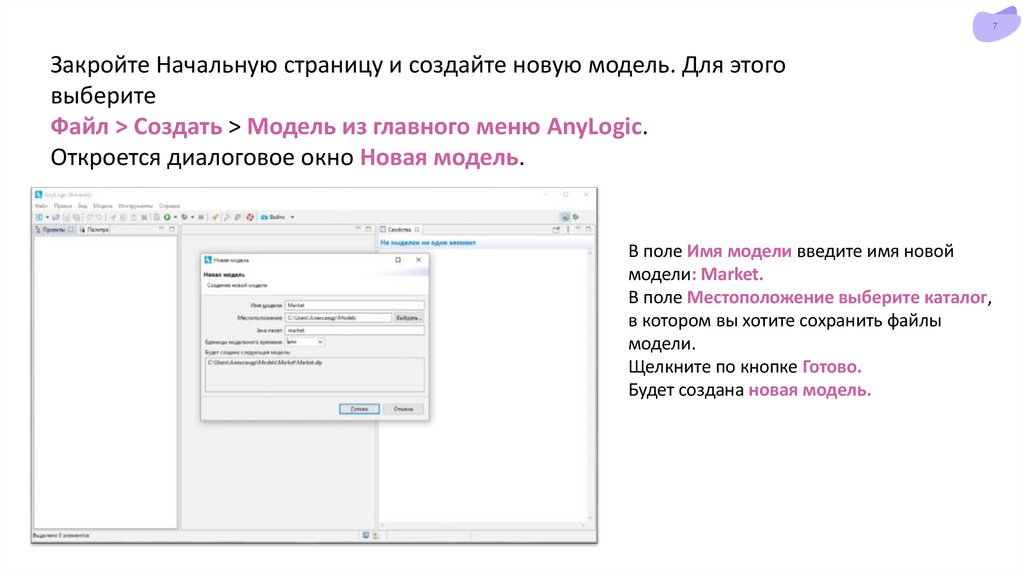Open the Инструменты menu
This screenshot has height=574, width=1024.
[136, 206]
